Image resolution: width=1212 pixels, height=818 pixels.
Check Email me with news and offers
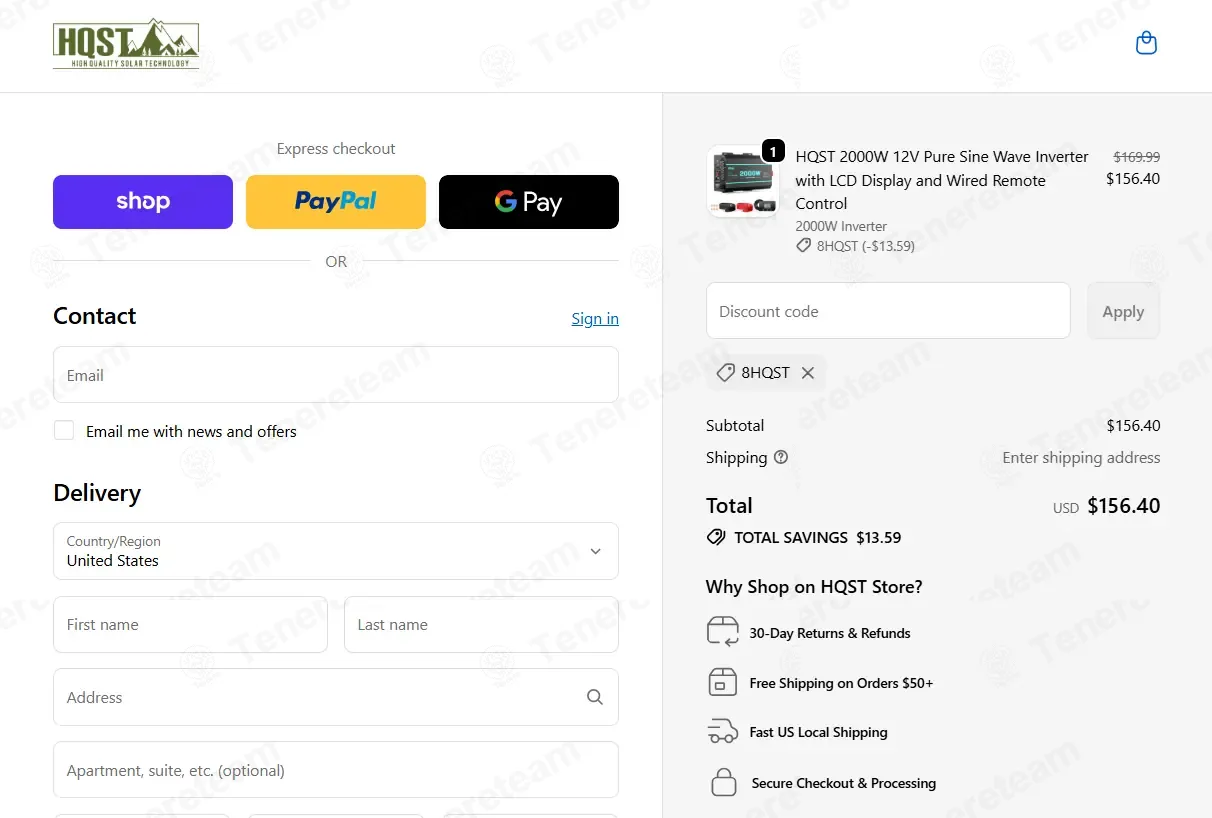(x=64, y=431)
